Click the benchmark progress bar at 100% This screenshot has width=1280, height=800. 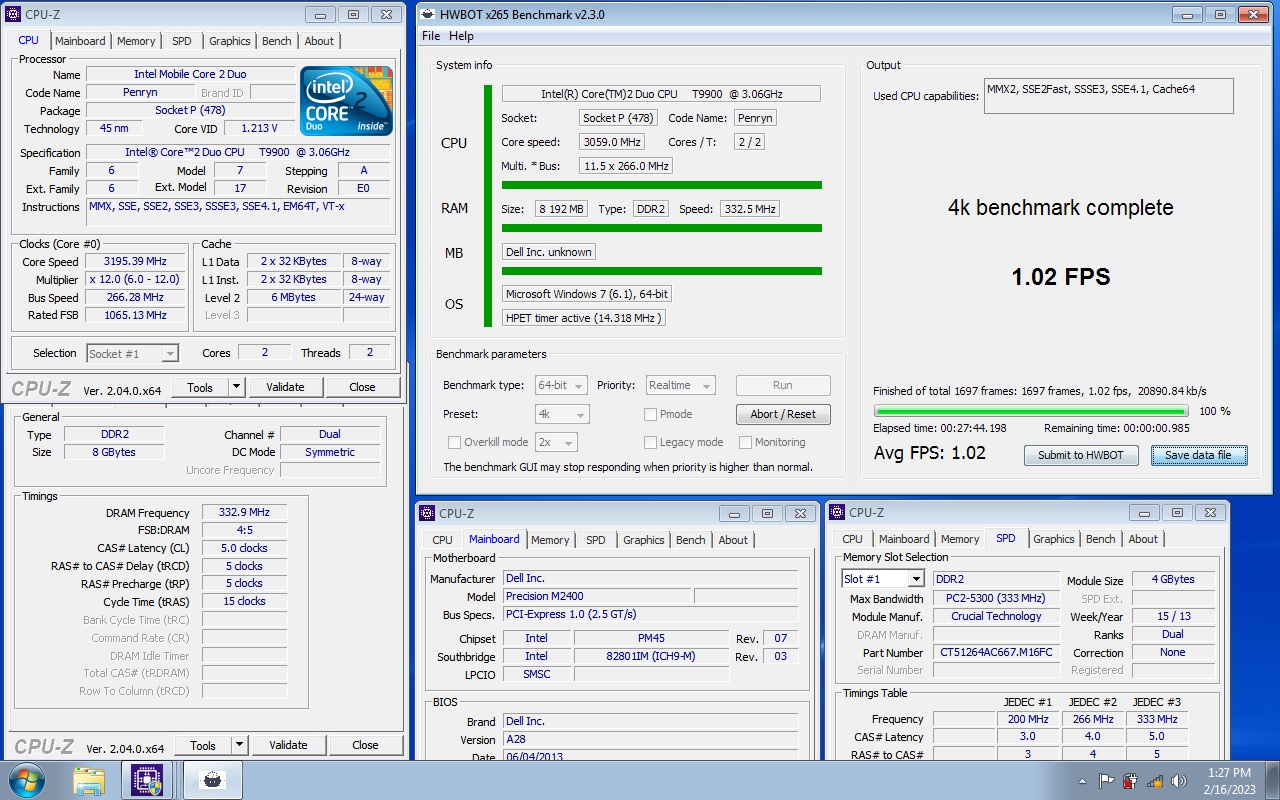pos(1031,411)
